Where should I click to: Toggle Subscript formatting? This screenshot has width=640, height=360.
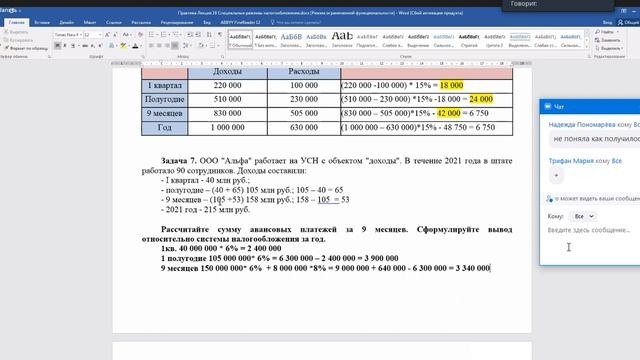coord(93,46)
